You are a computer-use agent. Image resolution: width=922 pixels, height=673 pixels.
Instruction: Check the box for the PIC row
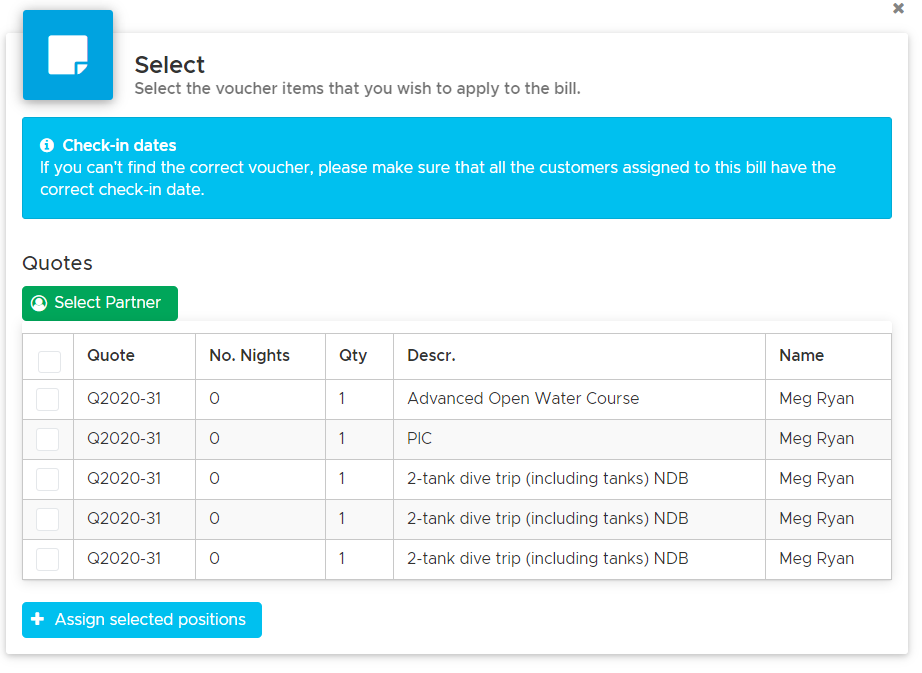tap(48, 439)
